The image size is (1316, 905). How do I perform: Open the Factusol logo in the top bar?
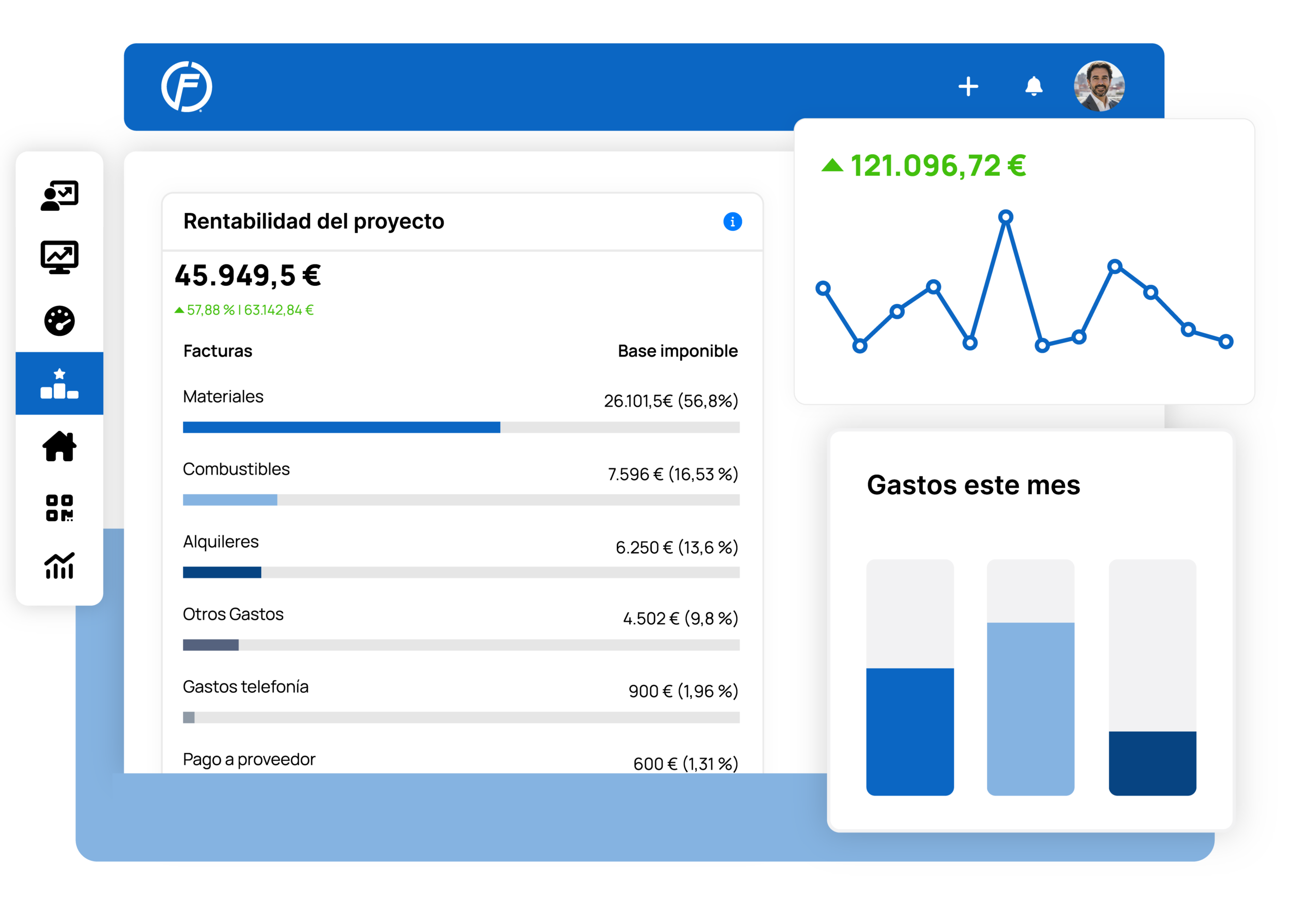(187, 86)
